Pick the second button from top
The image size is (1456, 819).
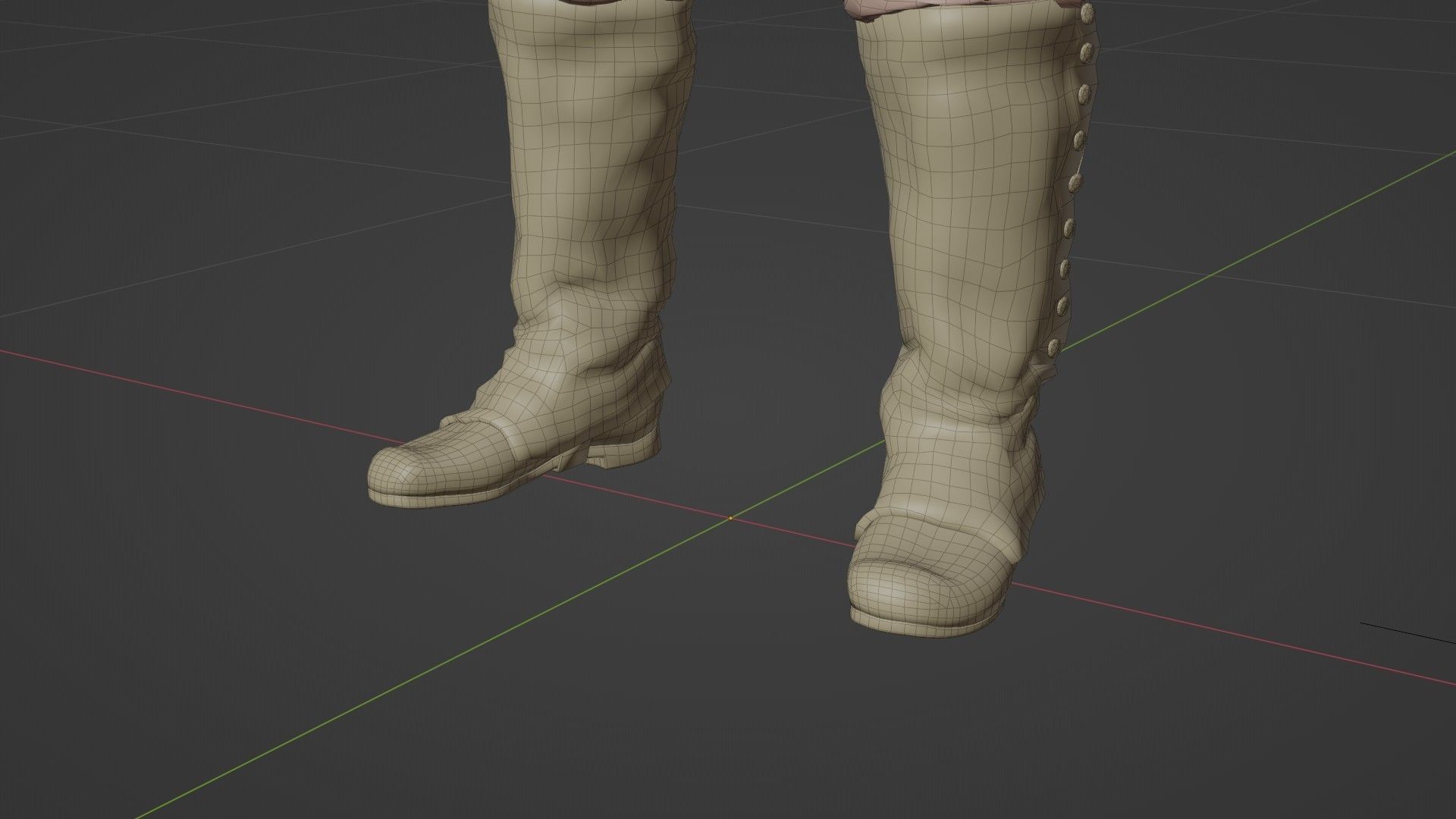point(1086,53)
